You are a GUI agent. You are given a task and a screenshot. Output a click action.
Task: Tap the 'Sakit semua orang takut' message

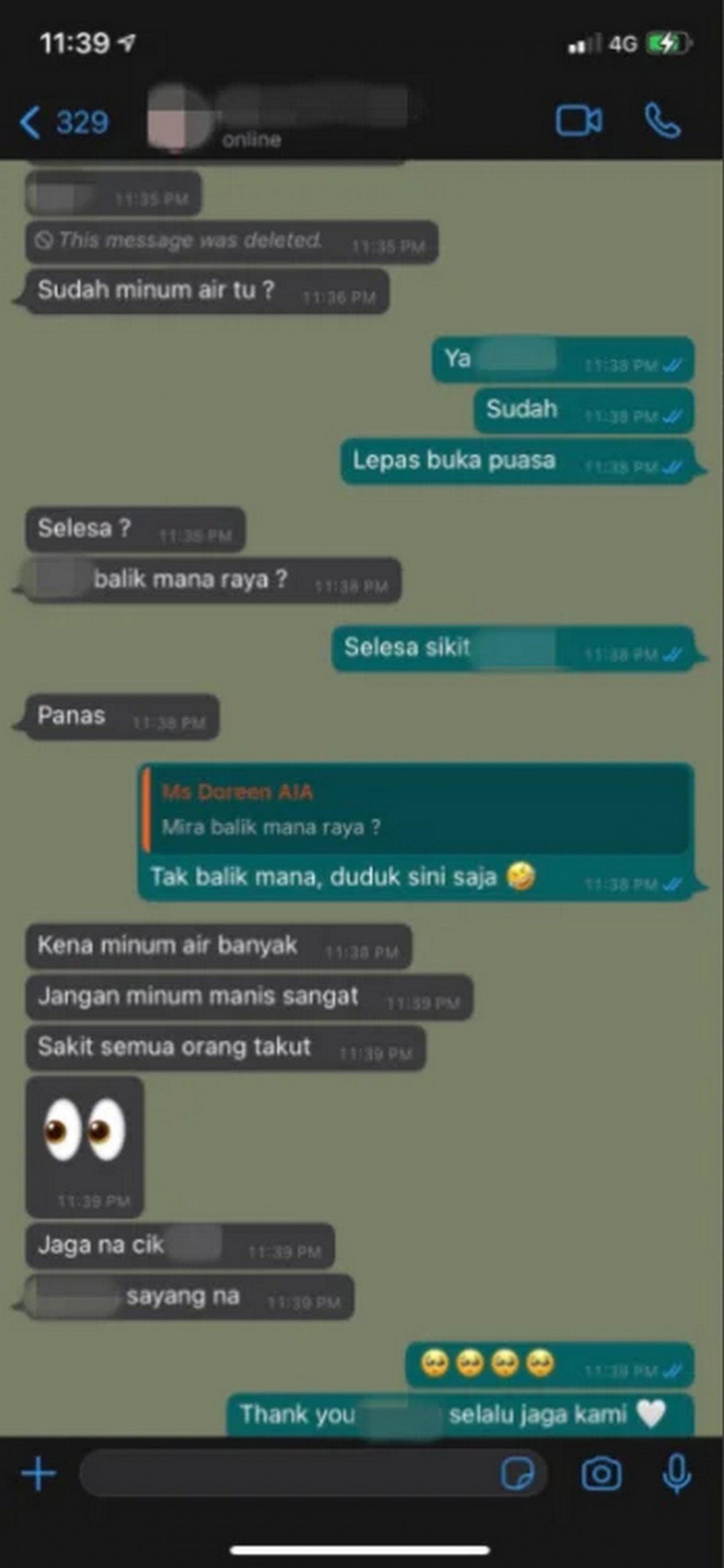pyautogui.click(x=225, y=1048)
